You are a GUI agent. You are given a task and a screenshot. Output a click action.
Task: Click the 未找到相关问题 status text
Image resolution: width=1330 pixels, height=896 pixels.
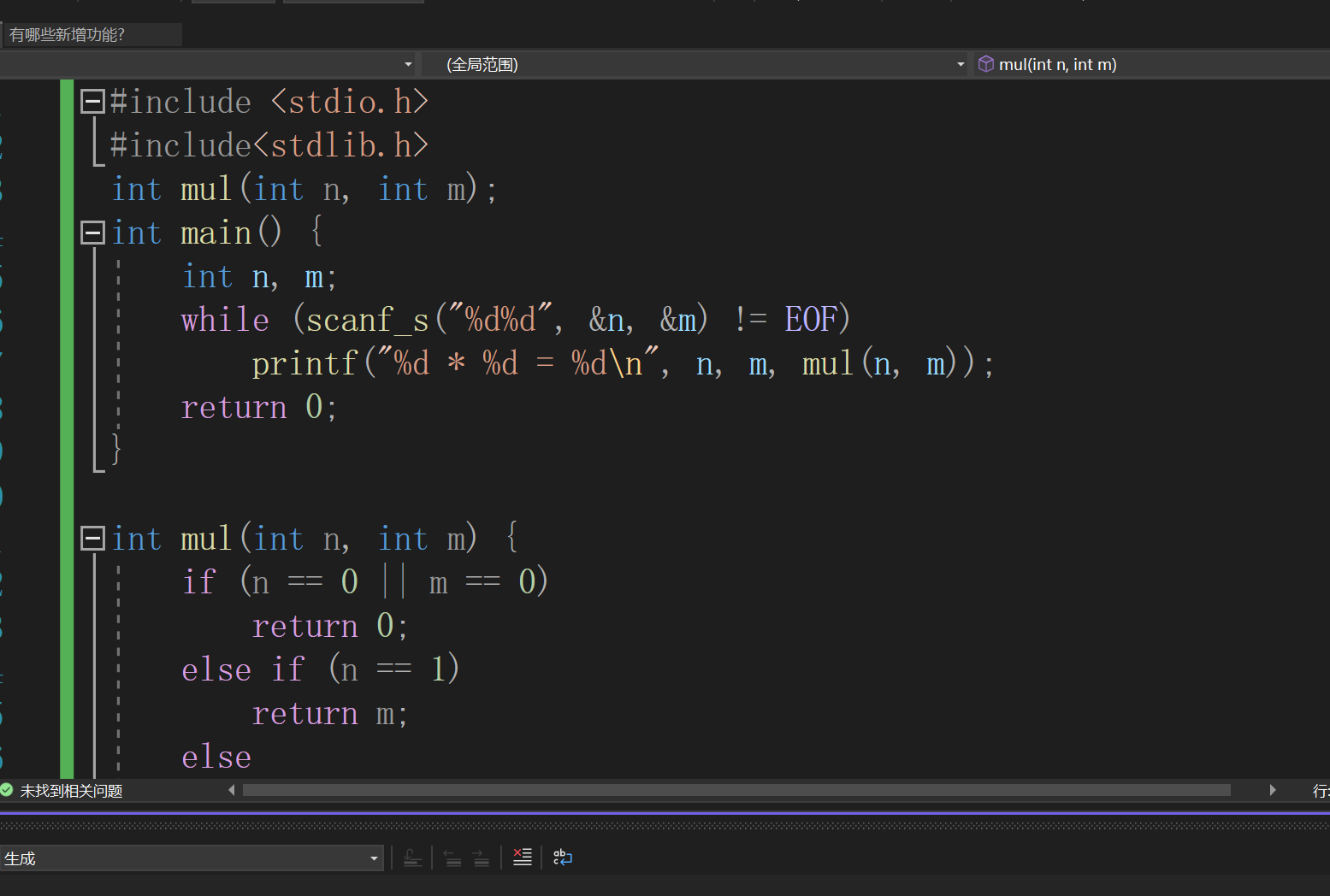[x=71, y=791]
